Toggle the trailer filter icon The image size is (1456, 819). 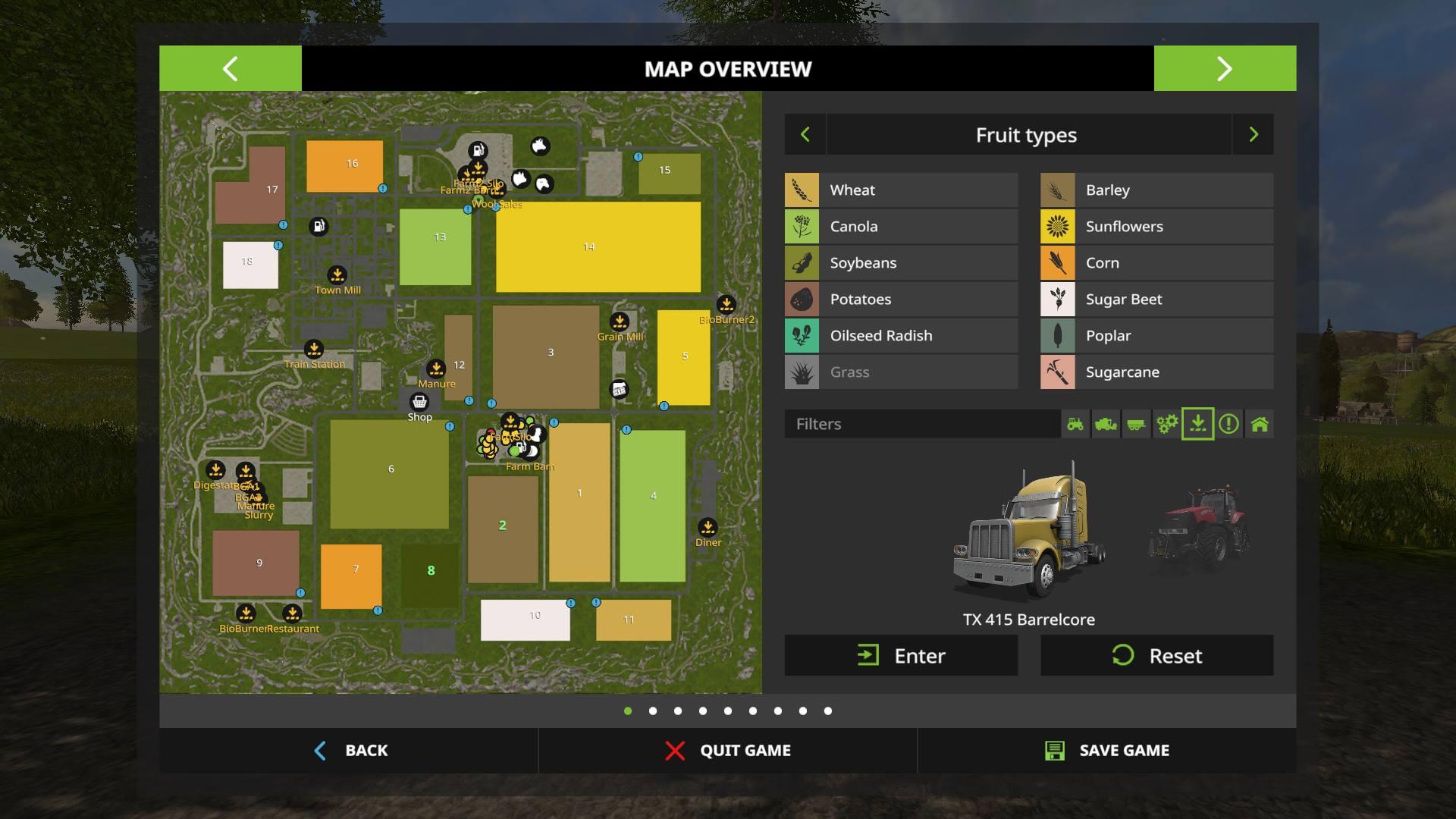[1136, 425]
